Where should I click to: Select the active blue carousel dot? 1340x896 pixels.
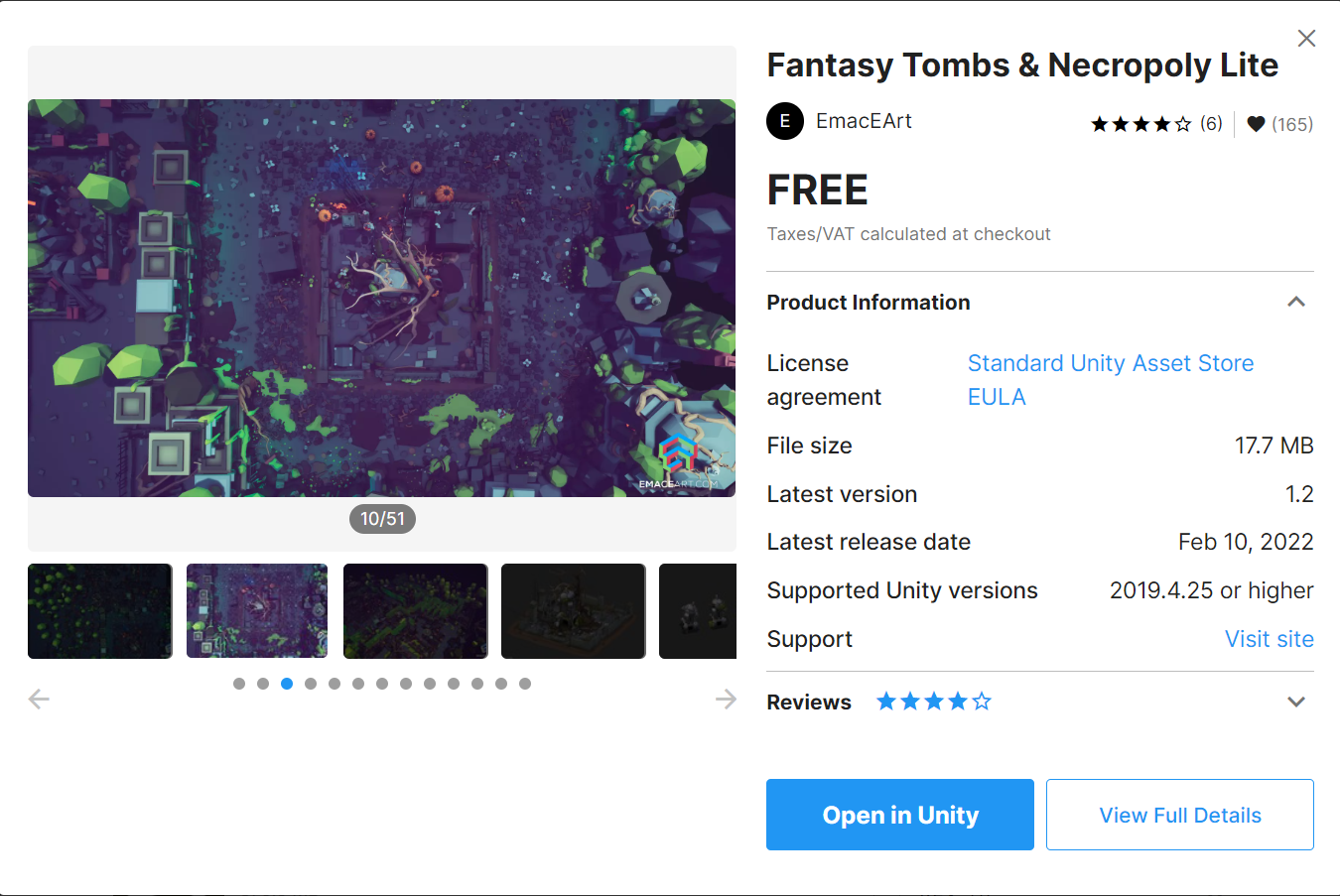[x=287, y=684]
